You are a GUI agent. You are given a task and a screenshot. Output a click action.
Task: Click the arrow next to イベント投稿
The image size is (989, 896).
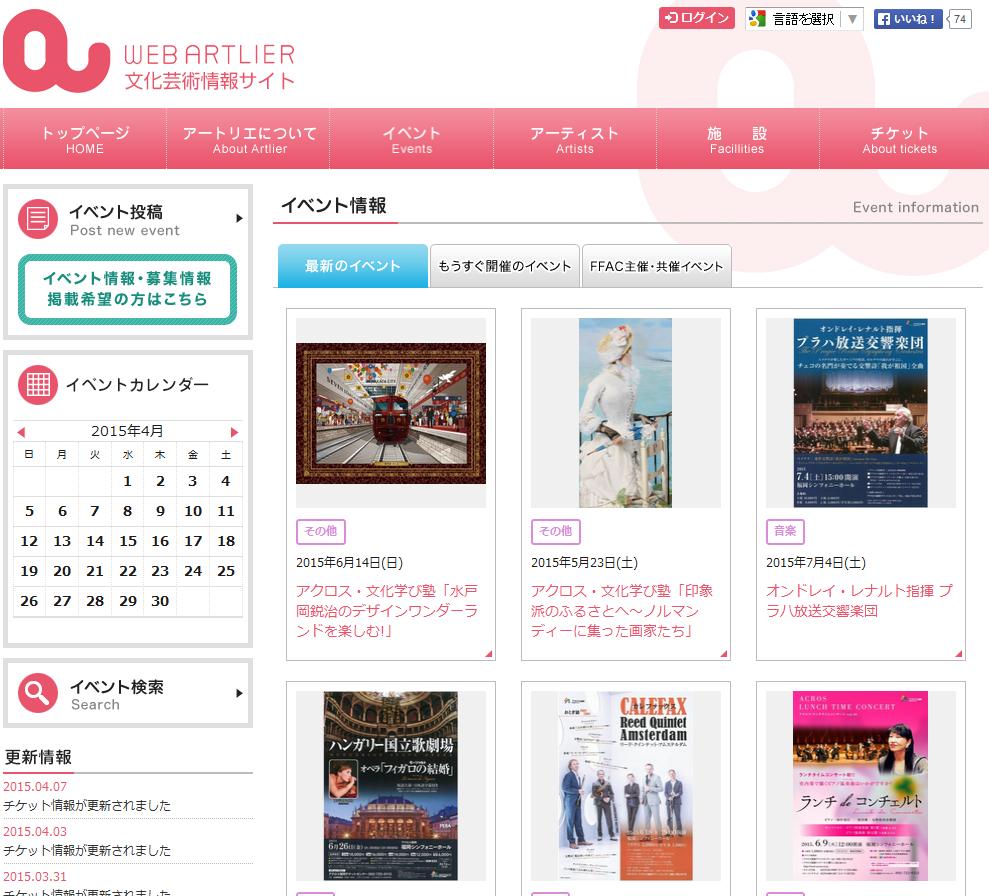click(239, 218)
